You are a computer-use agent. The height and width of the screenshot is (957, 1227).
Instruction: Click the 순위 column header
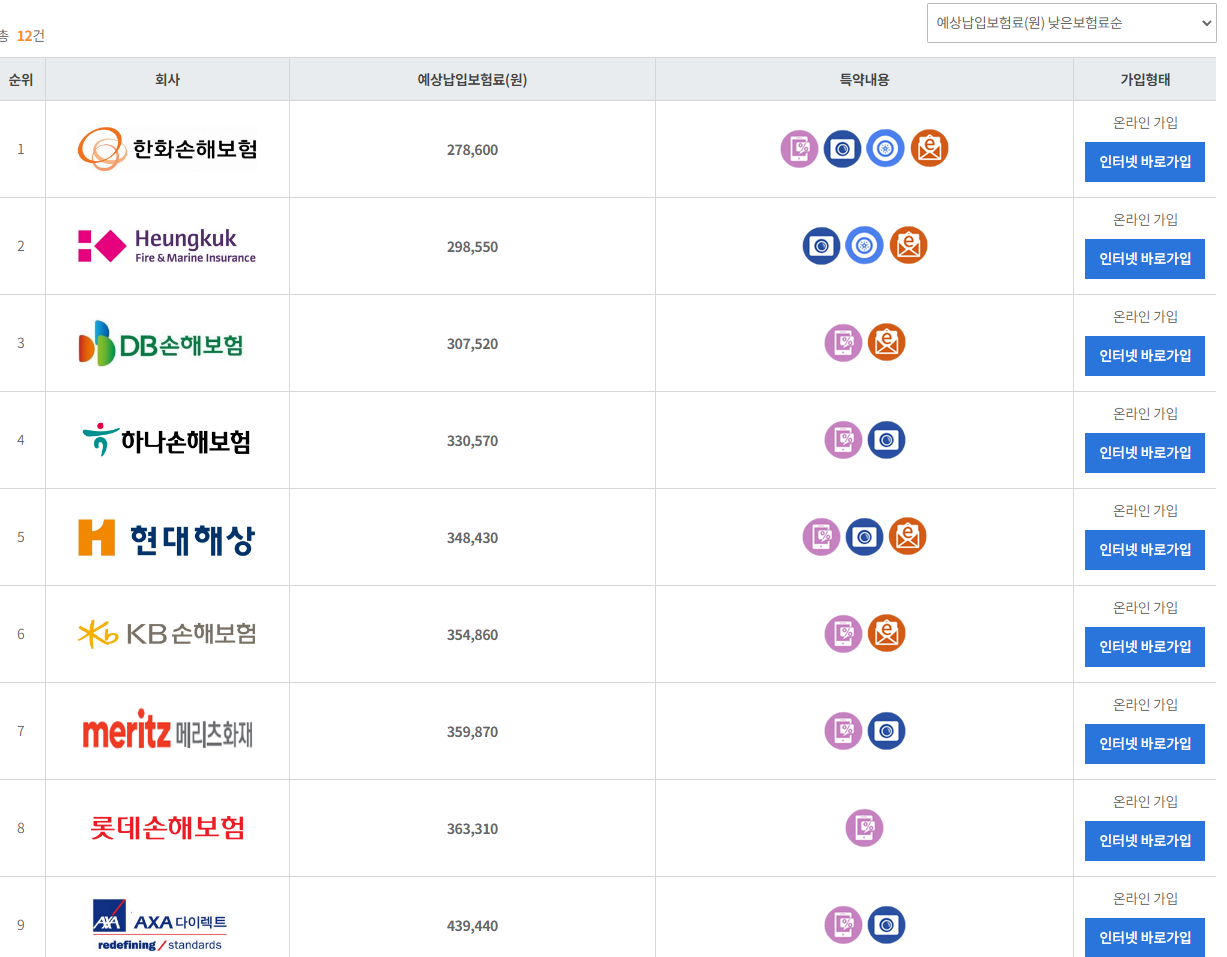click(21, 80)
